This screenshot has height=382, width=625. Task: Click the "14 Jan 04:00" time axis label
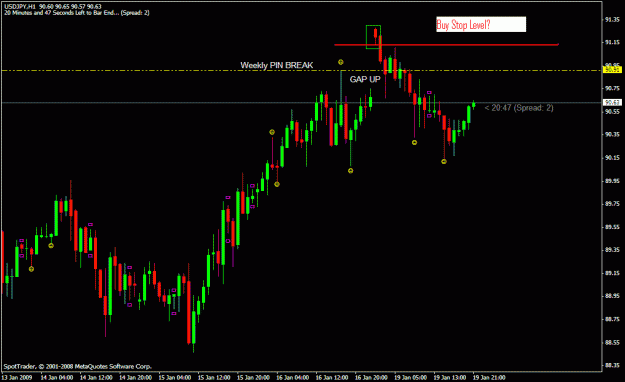[57, 377]
